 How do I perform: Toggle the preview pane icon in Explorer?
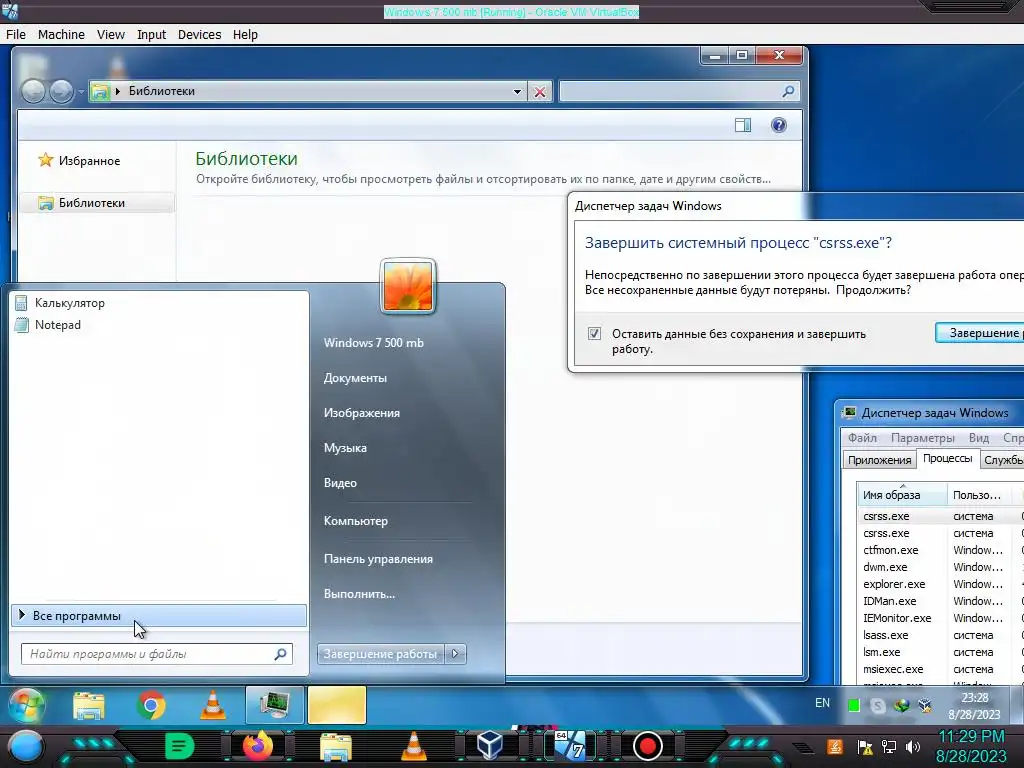point(743,125)
